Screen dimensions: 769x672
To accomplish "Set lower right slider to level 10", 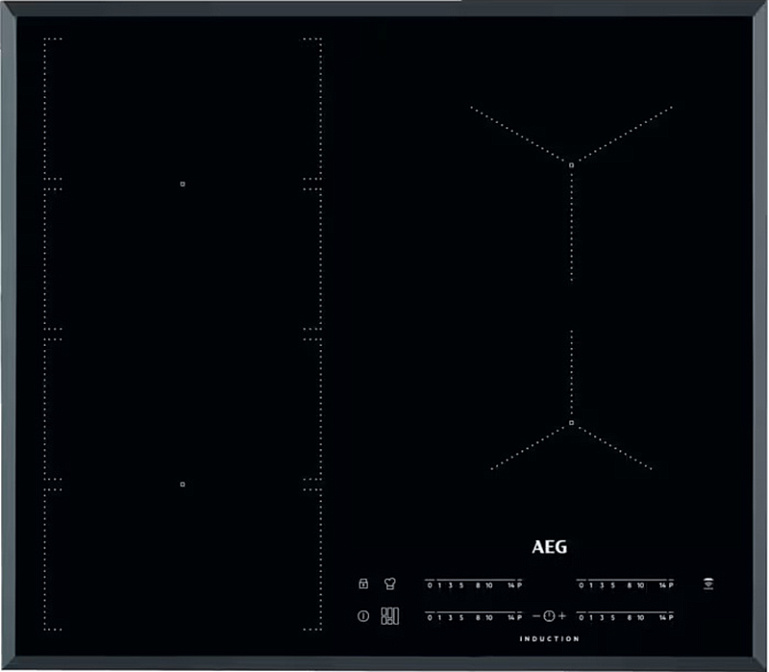I will pyautogui.click(x=641, y=617).
